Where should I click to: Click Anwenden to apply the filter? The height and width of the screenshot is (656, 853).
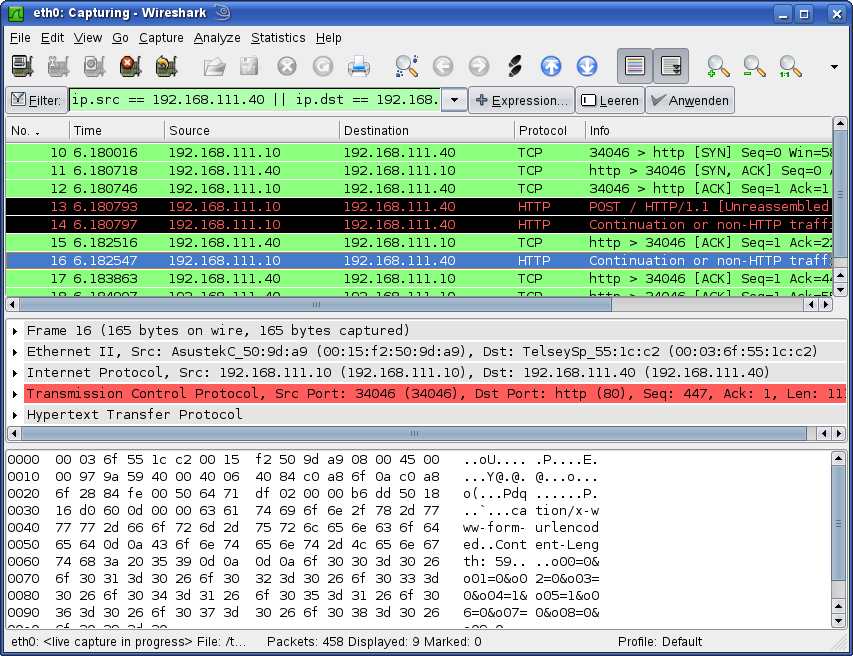(x=690, y=100)
